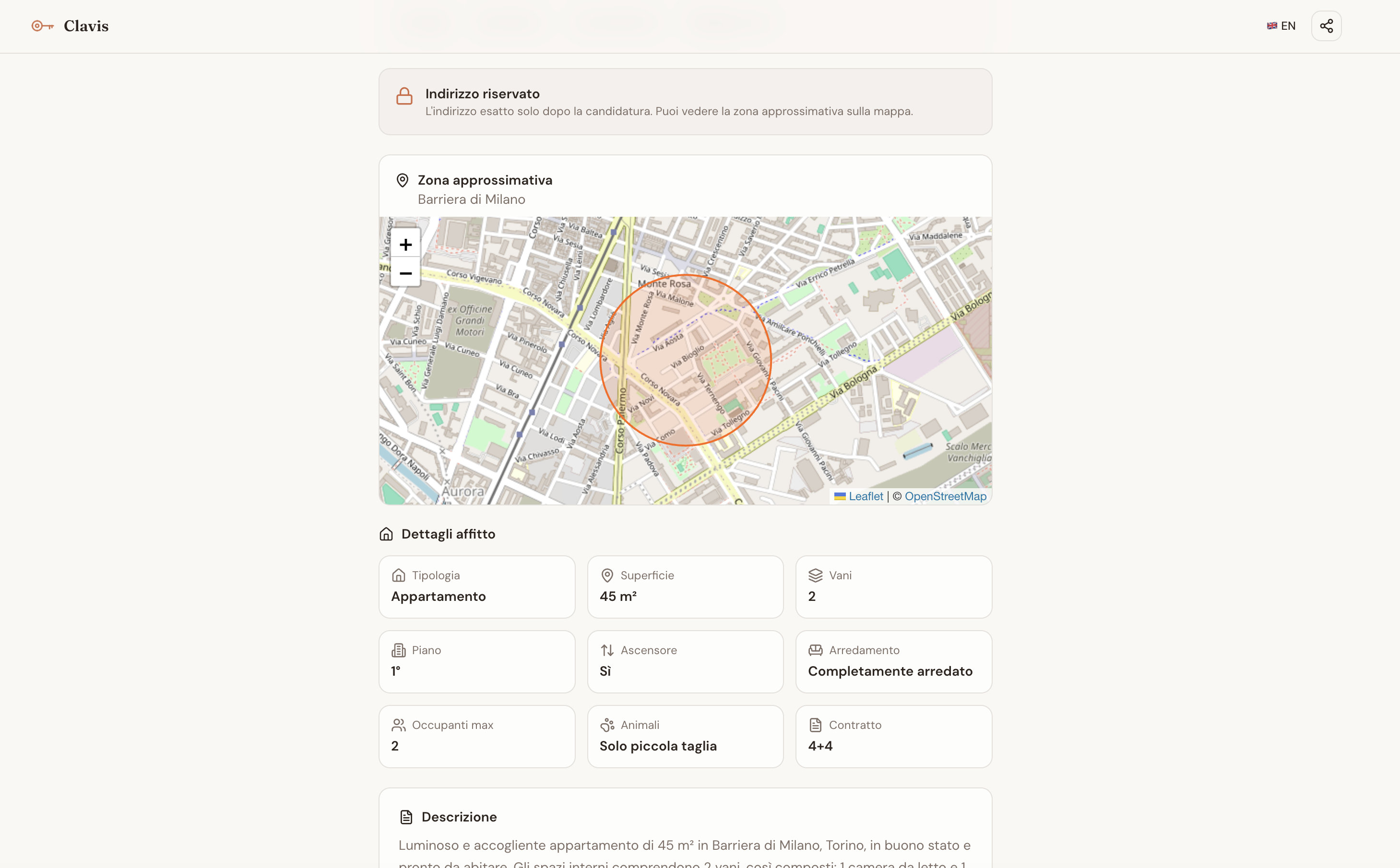Open the OpenStreetMap attribution link
The width and height of the screenshot is (1400, 868).
(945, 496)
